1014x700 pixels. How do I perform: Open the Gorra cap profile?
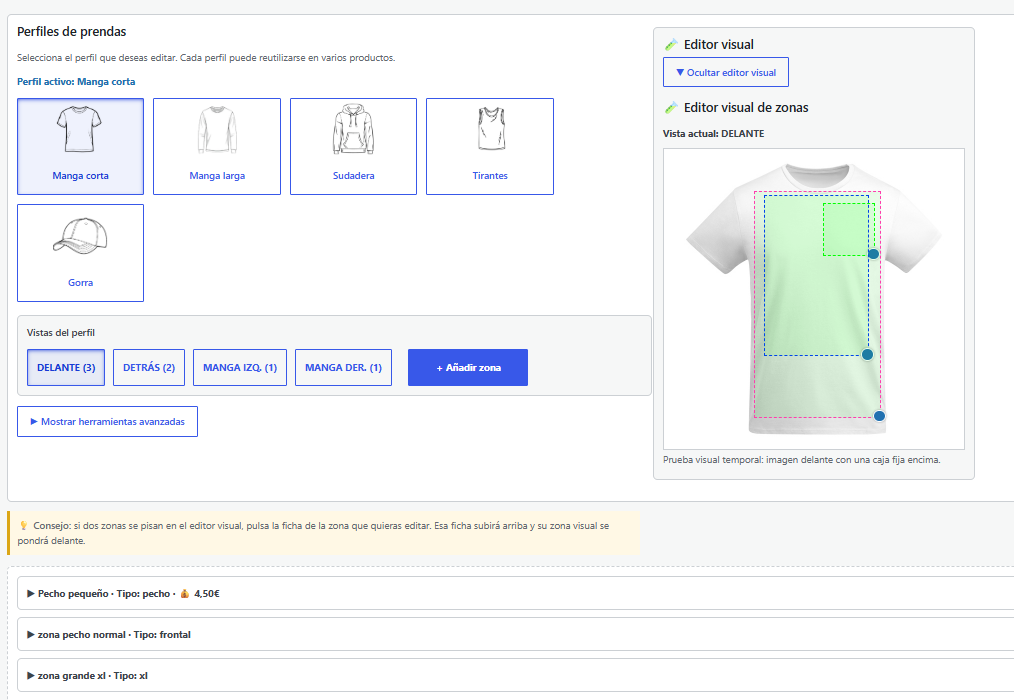click(80, 253)
